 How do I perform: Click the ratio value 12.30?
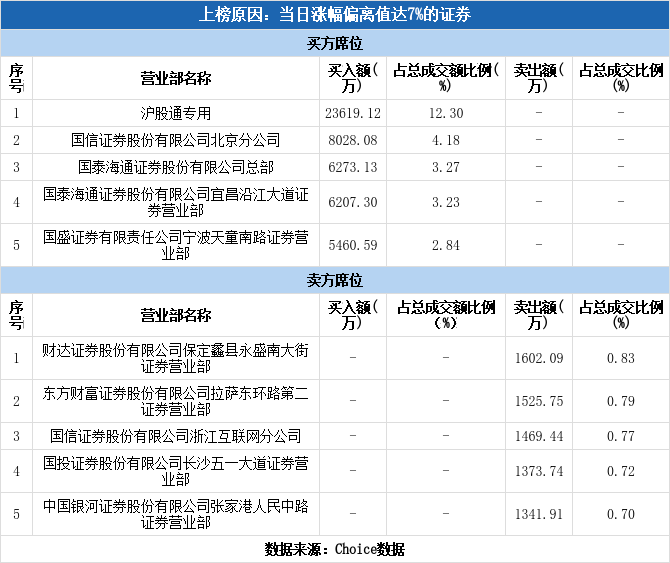click(446, 113)
